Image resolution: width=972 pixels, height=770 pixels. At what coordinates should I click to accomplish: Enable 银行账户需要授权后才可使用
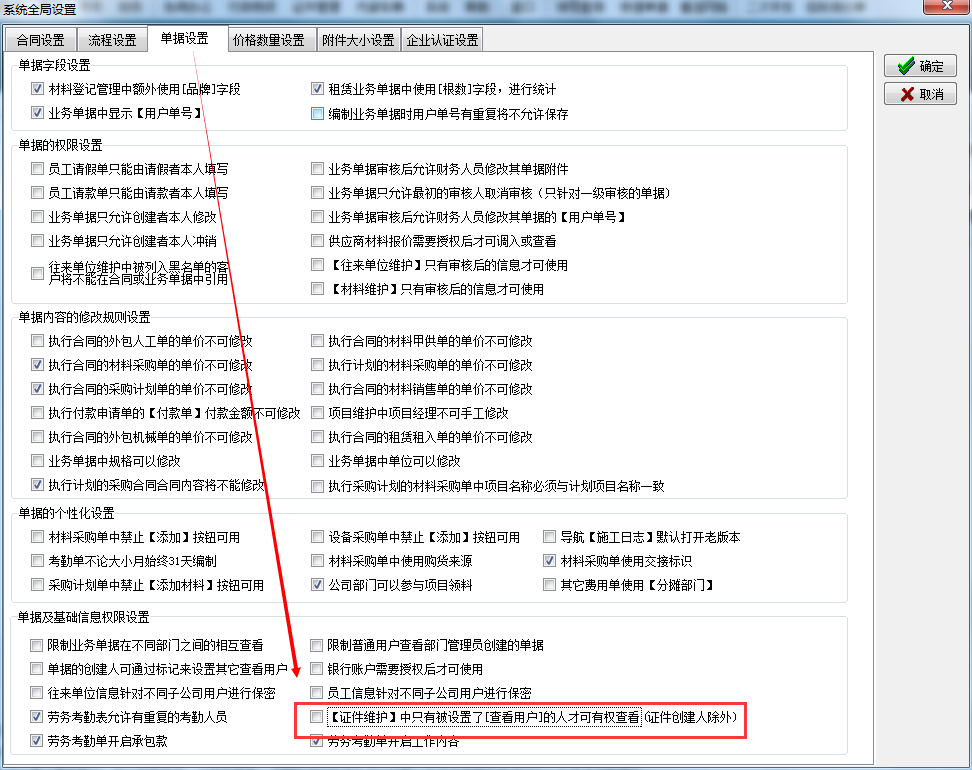(318, 669)
